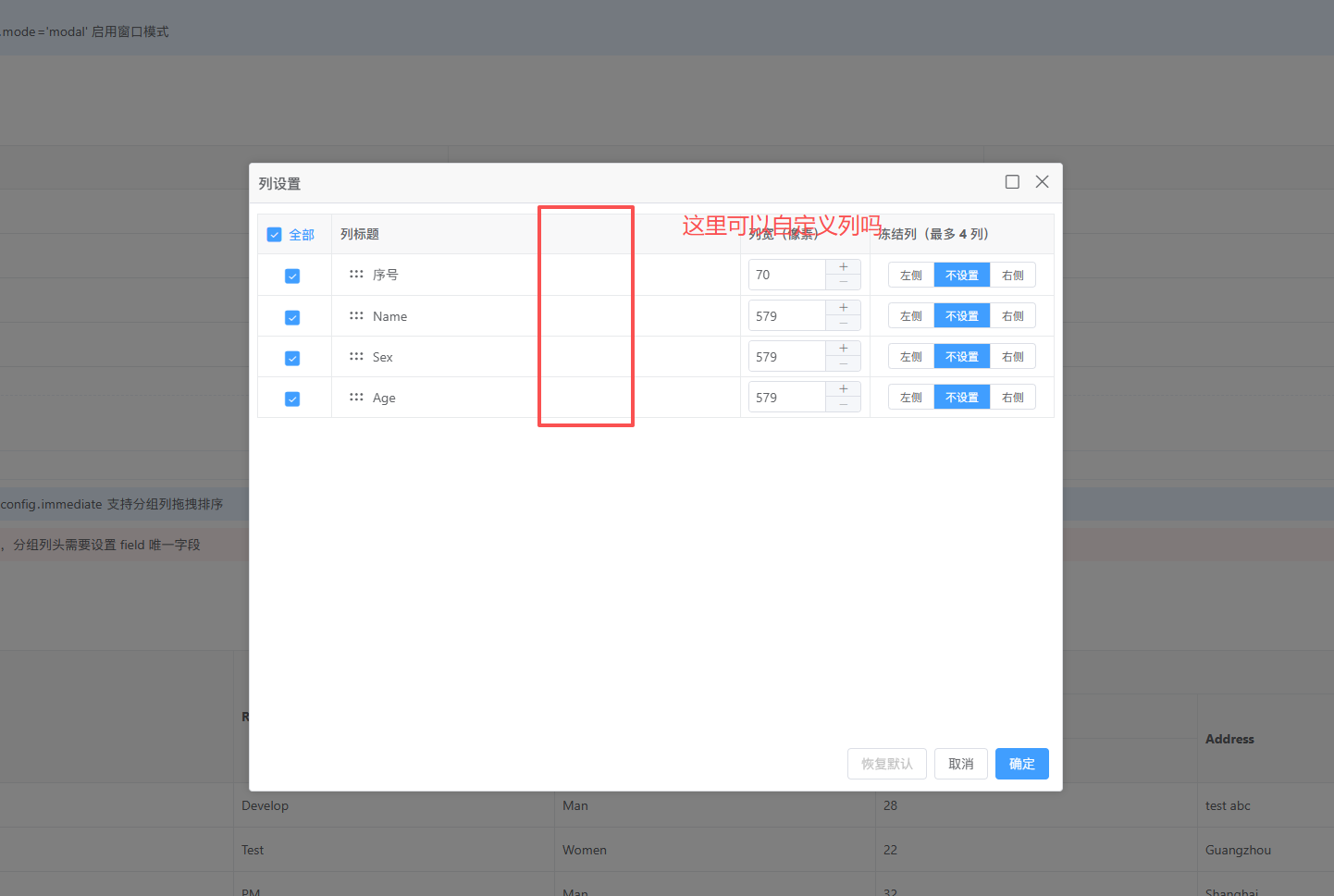Image resolution: width=1334 pixels, height=896 pixels.
Task: Freeze the Age column to 左侧
Action: (x=911, y=398)
